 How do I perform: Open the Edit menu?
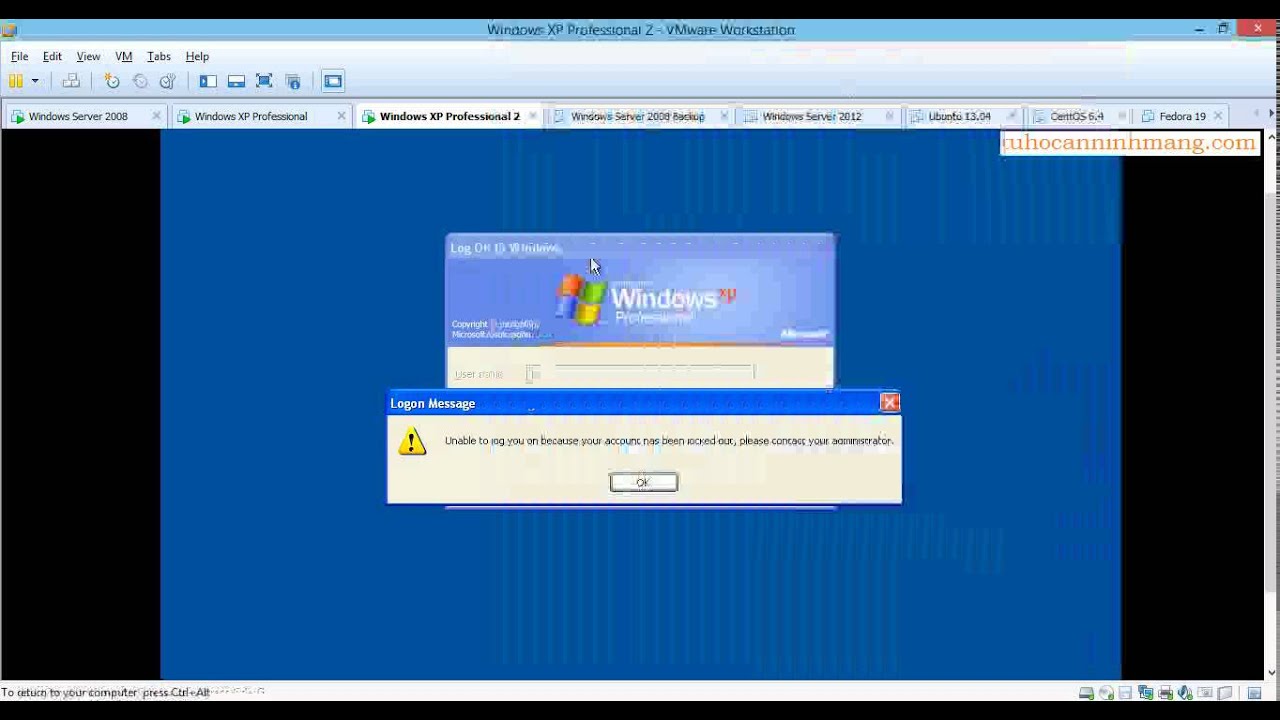coord(52,56)
